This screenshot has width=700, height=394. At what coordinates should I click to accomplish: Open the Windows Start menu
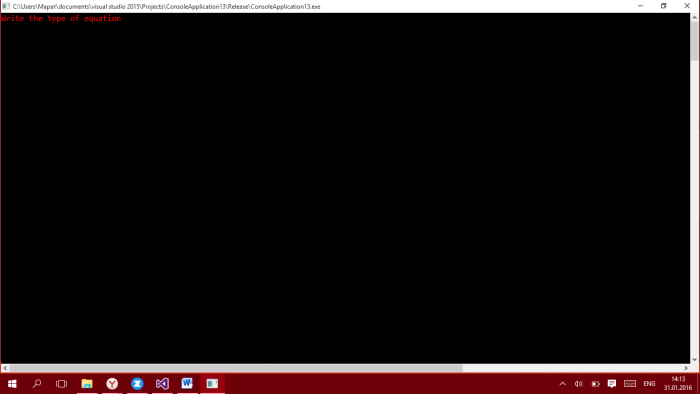point(12,384)
